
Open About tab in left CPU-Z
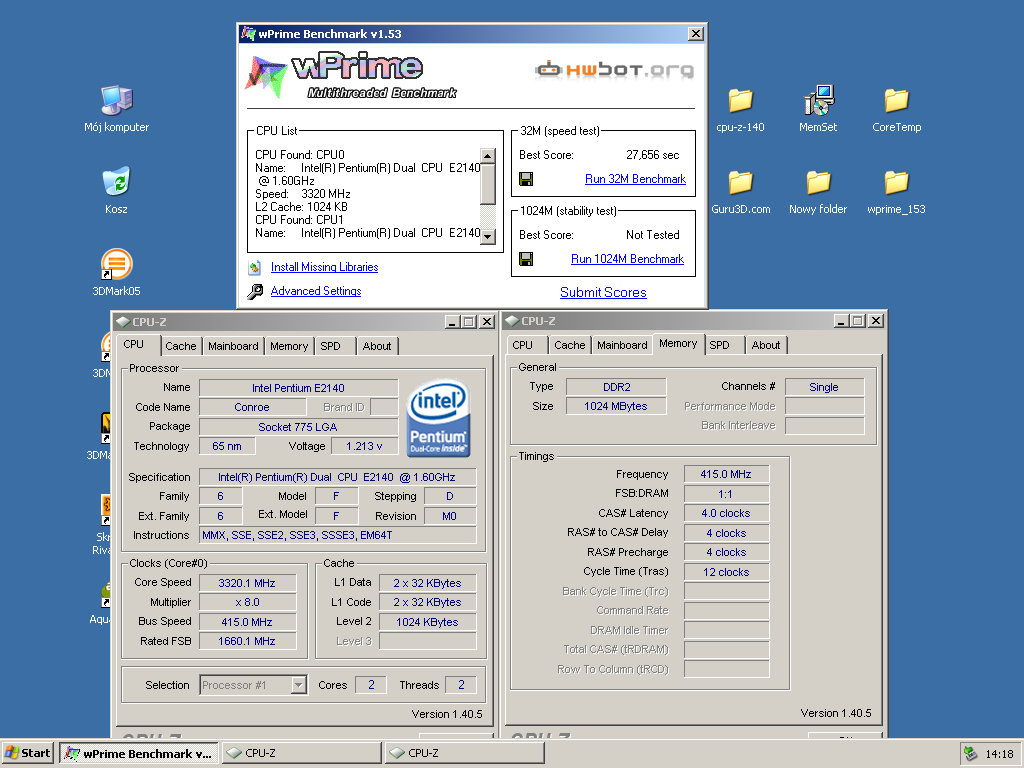(x=377, y=346)
